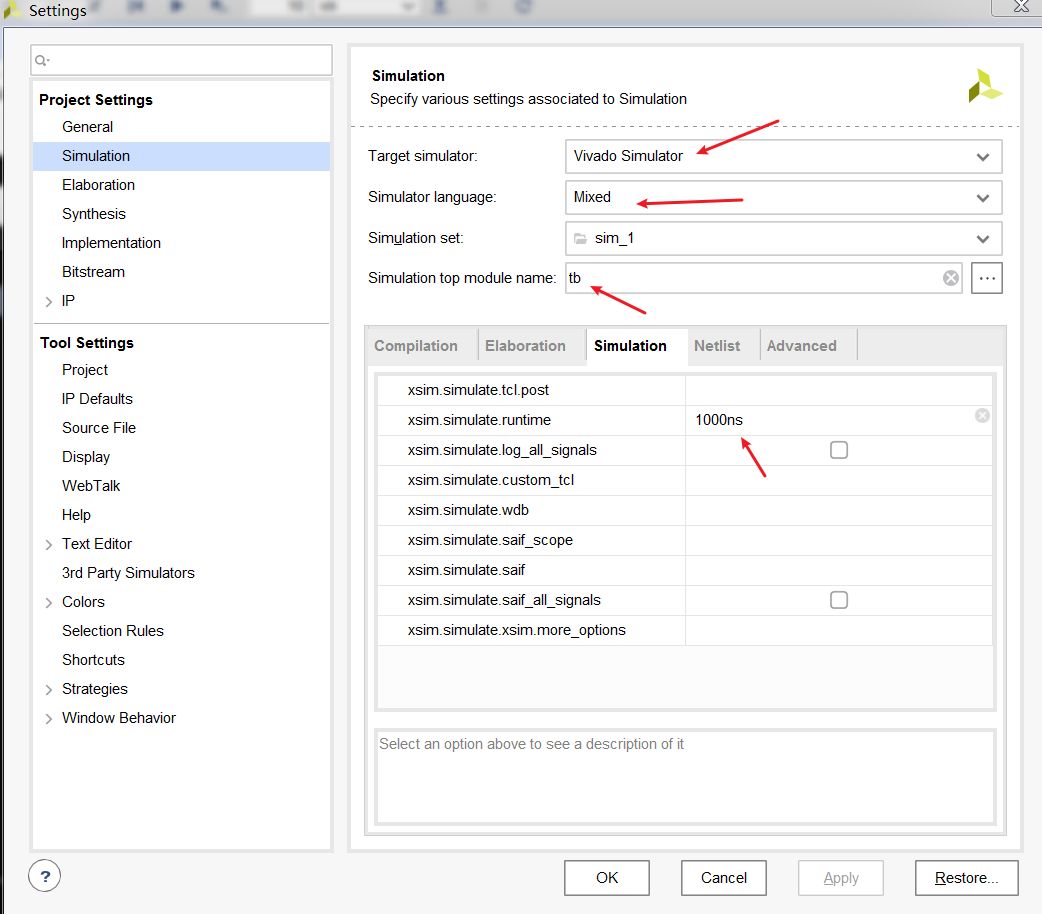The width and height of the screenshot is (1042, 914).
Task: Select the xsim.simulate.runtime option name
Action: point(479,420)
